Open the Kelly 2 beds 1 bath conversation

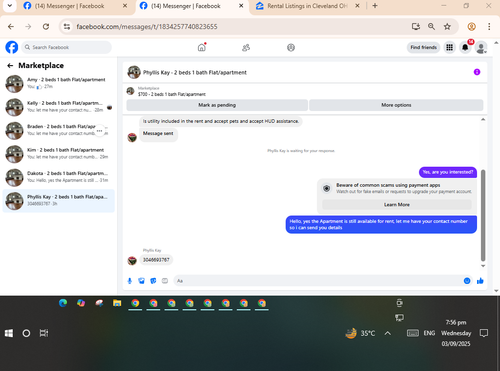pyautogui.click(x=58, y=107)
